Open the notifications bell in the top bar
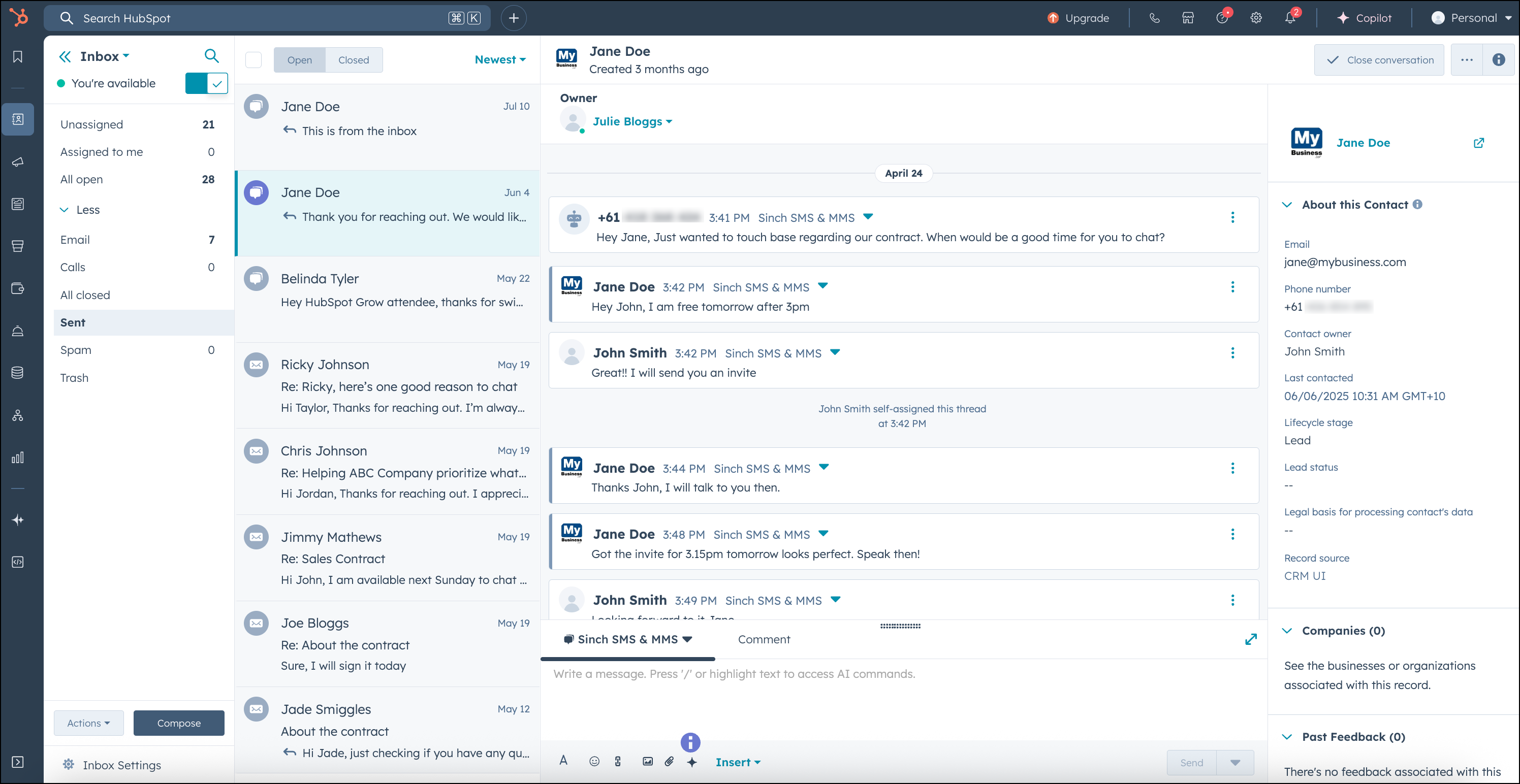1520x784 pixels. coord(1290,18)
